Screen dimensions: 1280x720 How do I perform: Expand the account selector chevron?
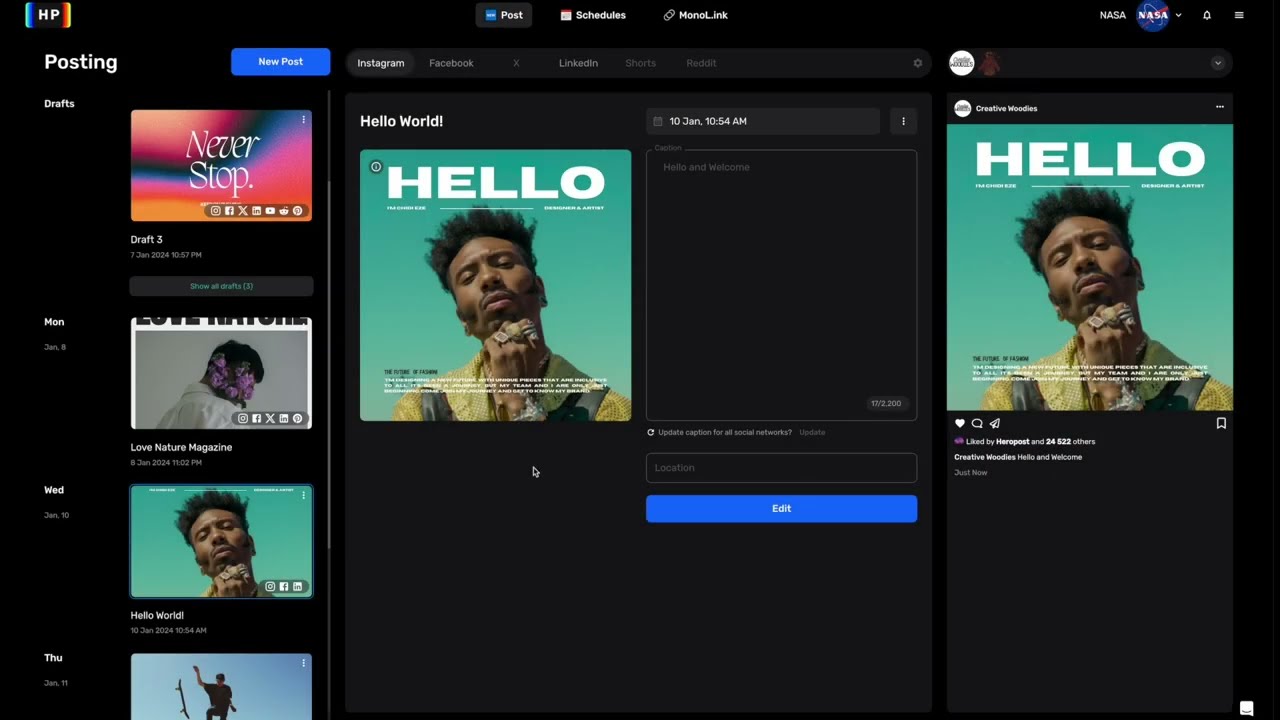[1217, 63]
